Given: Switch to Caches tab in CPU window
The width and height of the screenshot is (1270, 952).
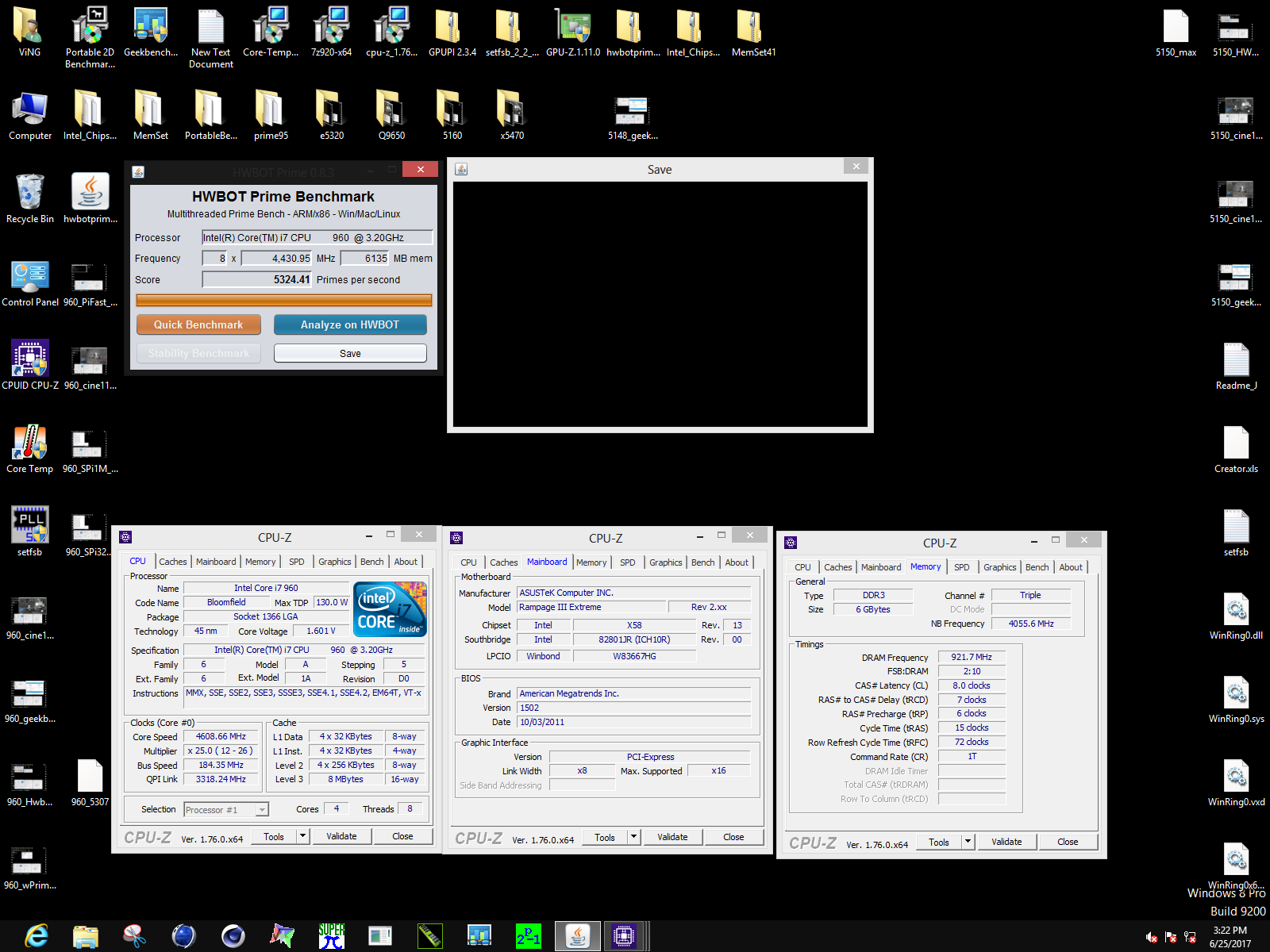Looking at the screenshot, I should pyautogui.click(x=172, y=562).
